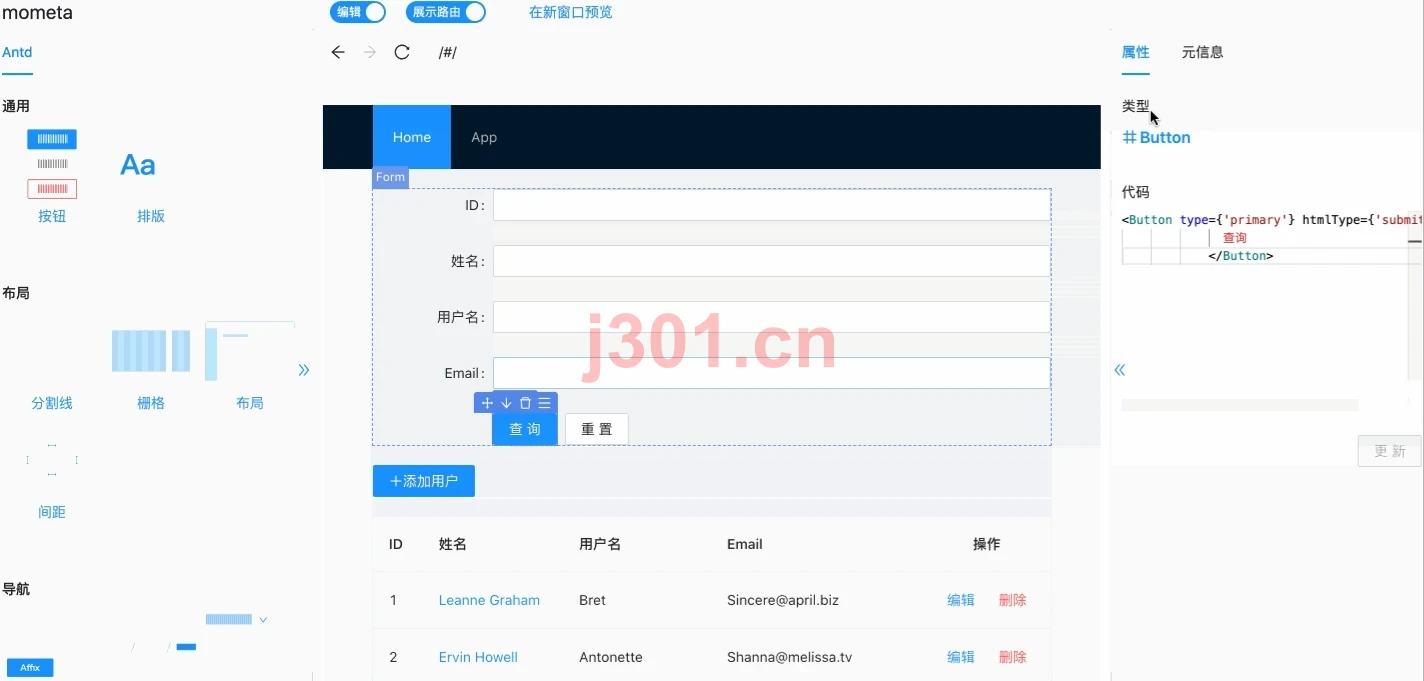Click 编辑 for Ervin Howell
1424x681 pixels.
coord(961,657)
